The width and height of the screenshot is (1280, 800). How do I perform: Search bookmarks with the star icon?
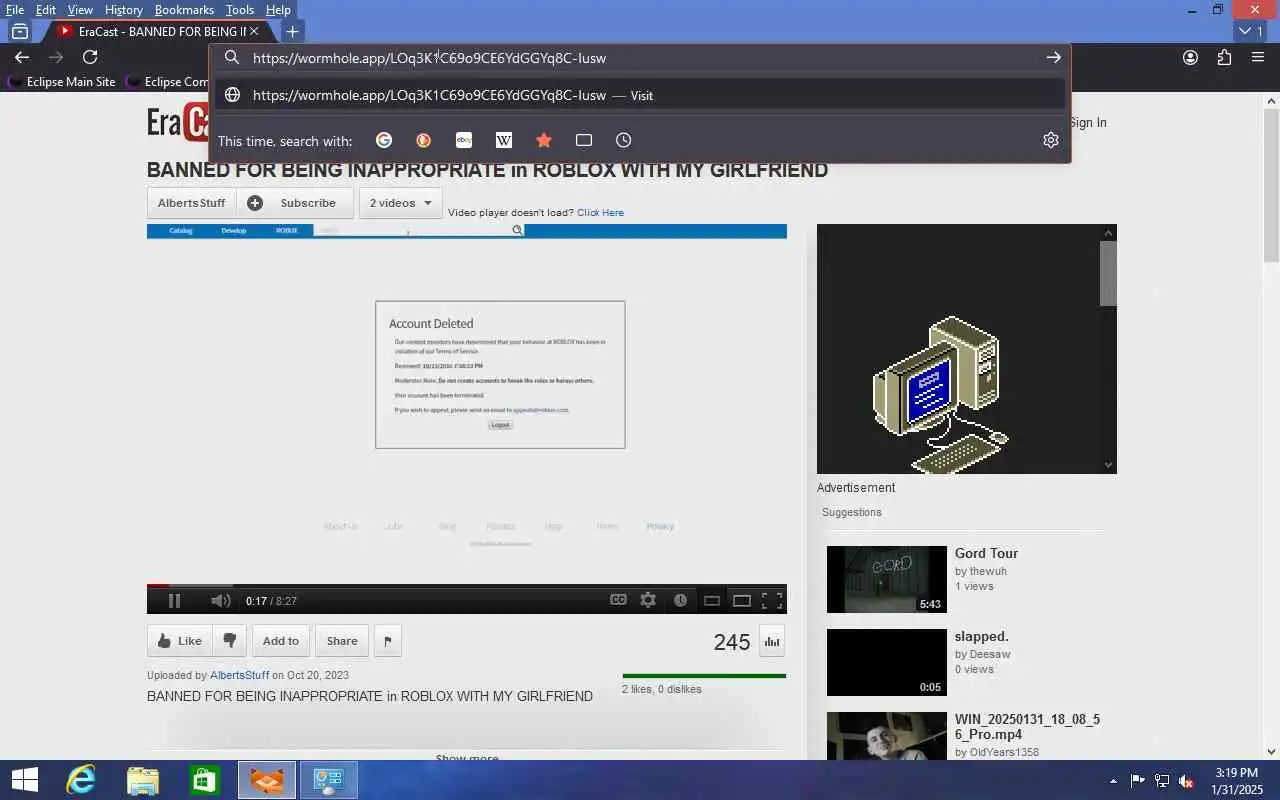pyautogui.click(x=544, y=140)
